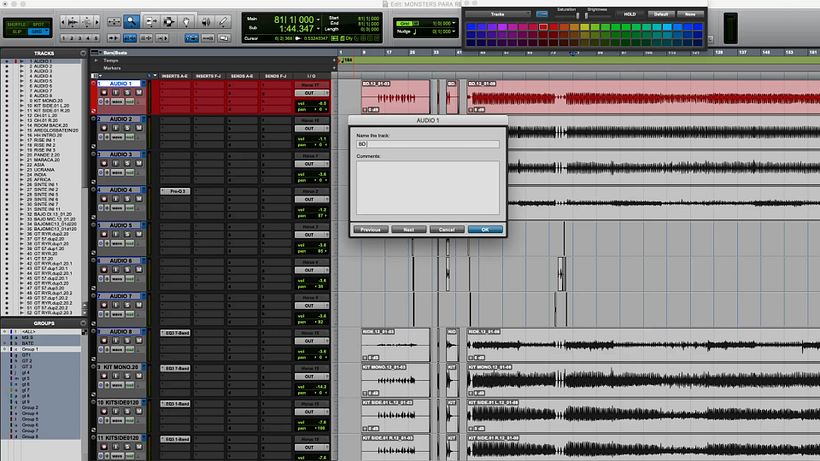Record-enable the AUDIO 1 track
820x461 pixels.
pyautogui.click(x=104, y=93)
